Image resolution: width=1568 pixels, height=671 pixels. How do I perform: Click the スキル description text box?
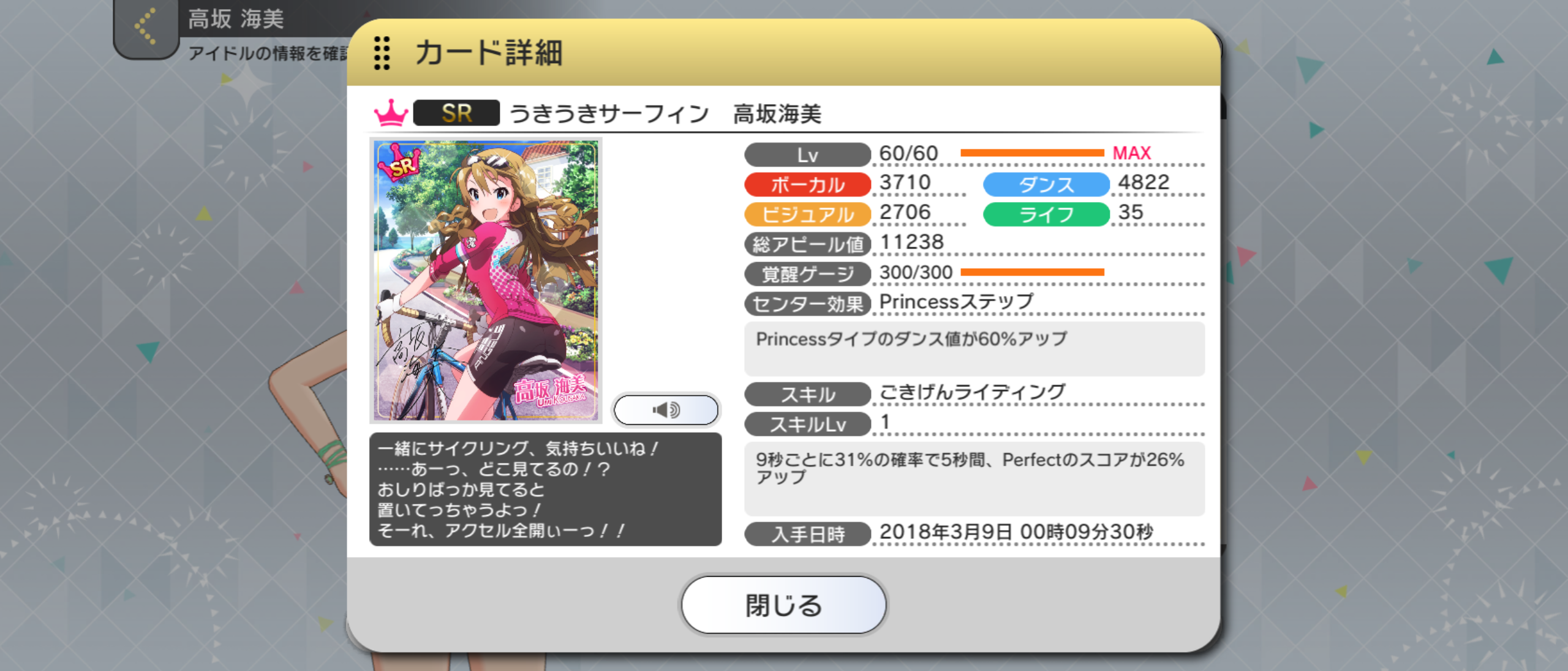pos(974,479)
